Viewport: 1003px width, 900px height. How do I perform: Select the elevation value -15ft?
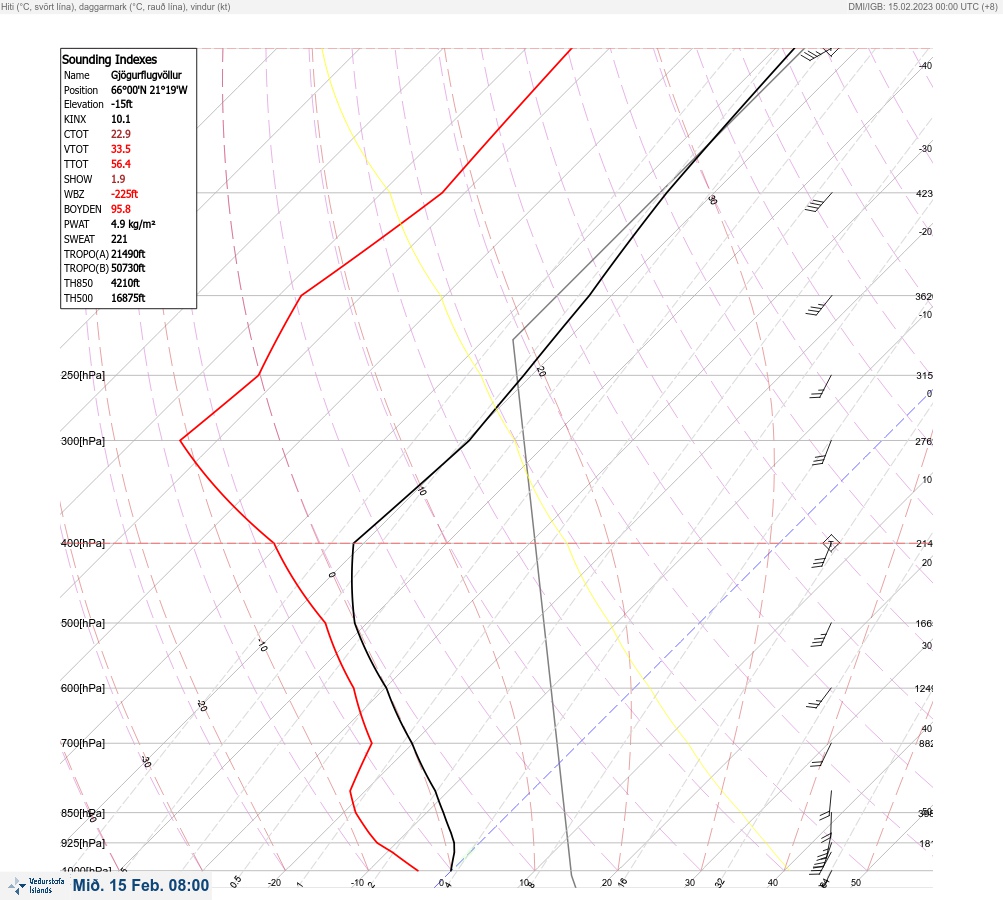[122, 104]
